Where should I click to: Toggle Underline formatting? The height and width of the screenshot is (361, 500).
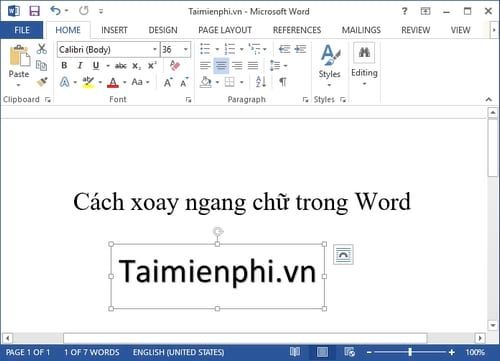tap(96, 65)
